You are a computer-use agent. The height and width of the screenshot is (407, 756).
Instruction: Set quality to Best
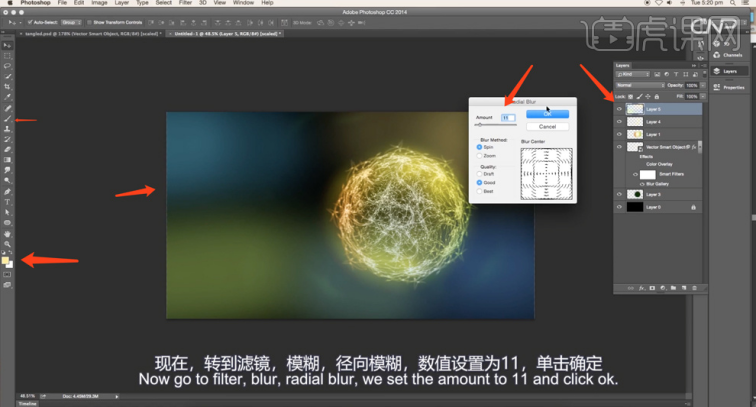tap(479, 191)
